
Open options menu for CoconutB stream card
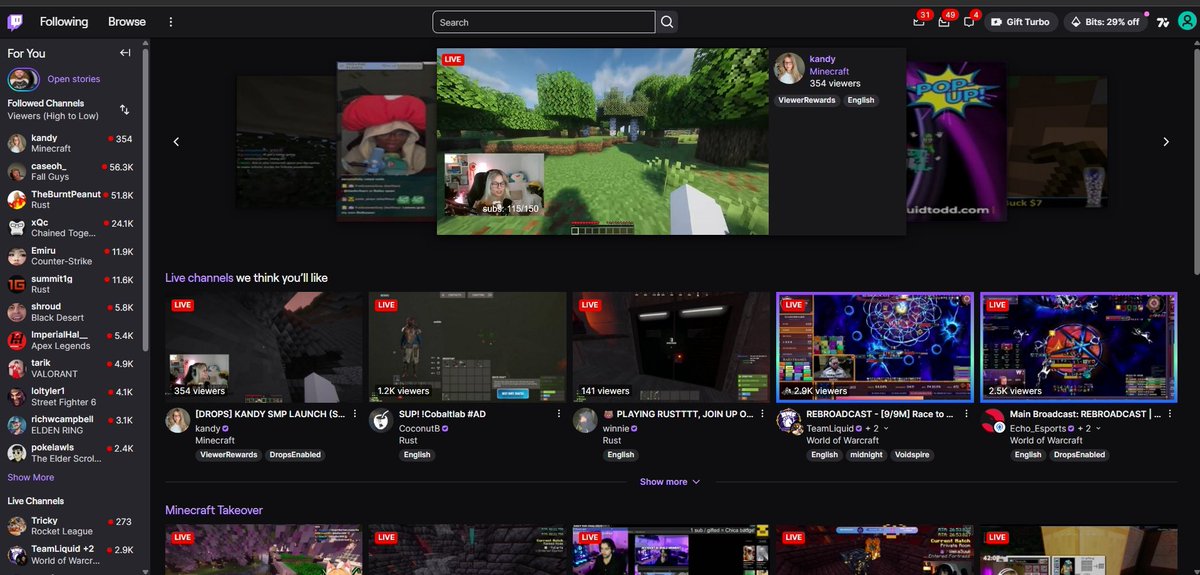point(558,413)
